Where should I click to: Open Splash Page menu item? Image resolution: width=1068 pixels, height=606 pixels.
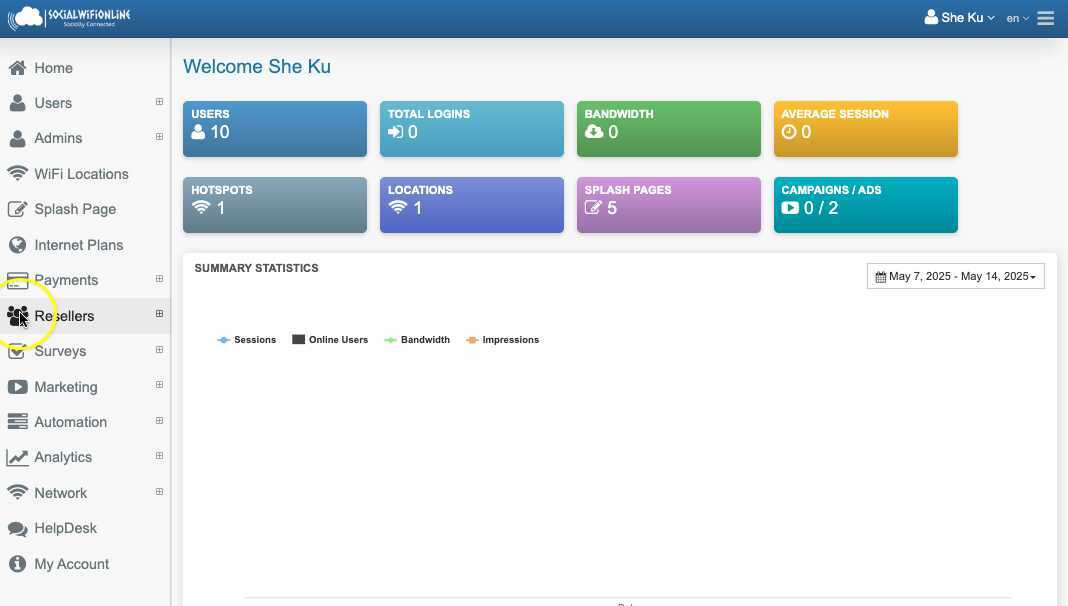point(75,209)
